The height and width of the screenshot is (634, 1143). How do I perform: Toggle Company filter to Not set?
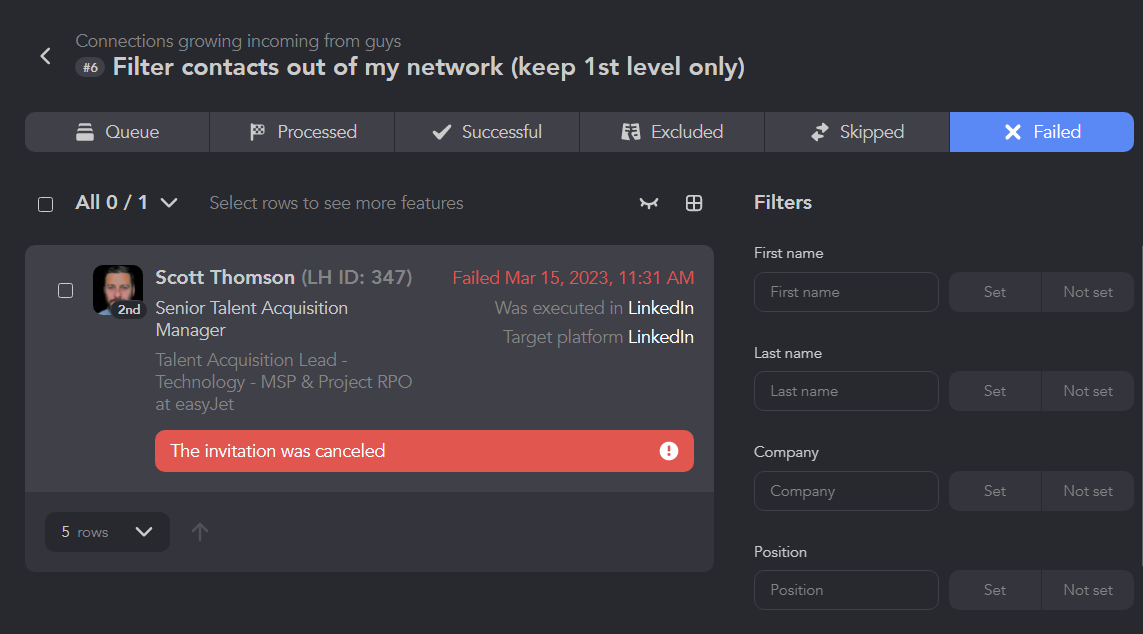click(x=1088, y=491)
